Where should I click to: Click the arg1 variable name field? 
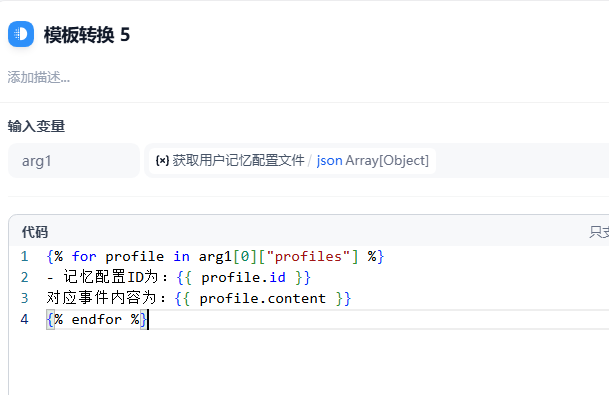tap(74, 160)
